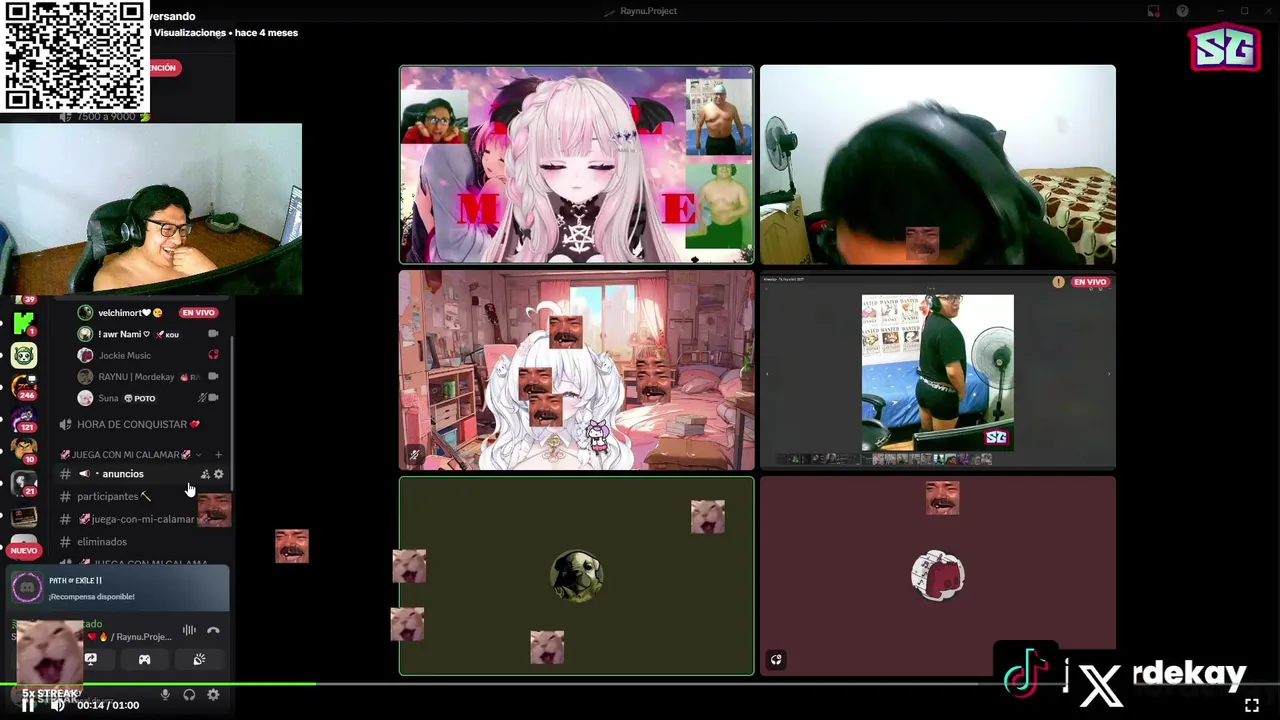Viewport: 1280px width, 720px height.
Task: Open Path of Exile reward notification
Action: point(119,588)
